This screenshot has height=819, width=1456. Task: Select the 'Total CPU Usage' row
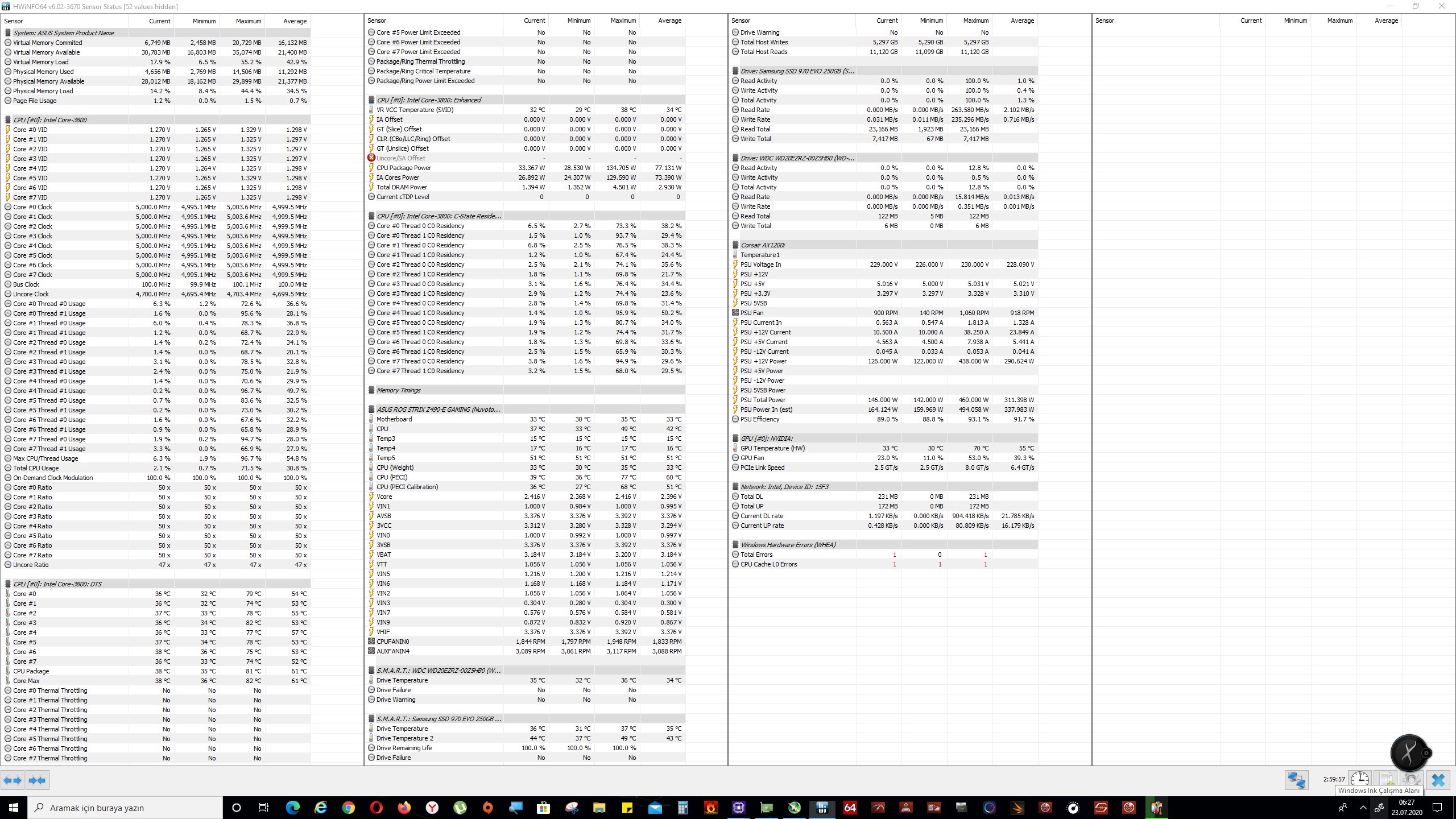(x=156, y=468)
